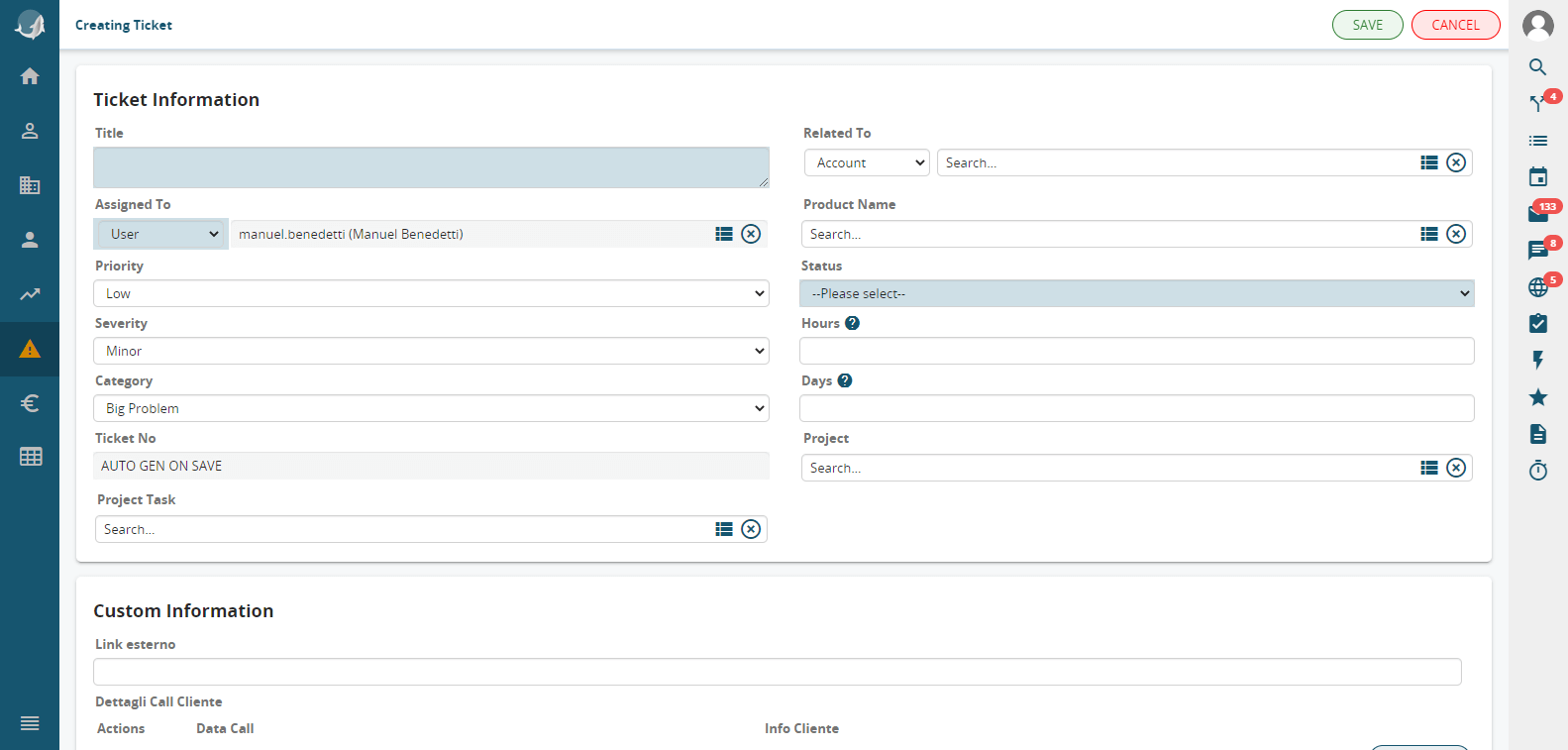Open the euro currency sidebar icon
This screenshot has height=750, width=1568.
(x=30, y=403)
